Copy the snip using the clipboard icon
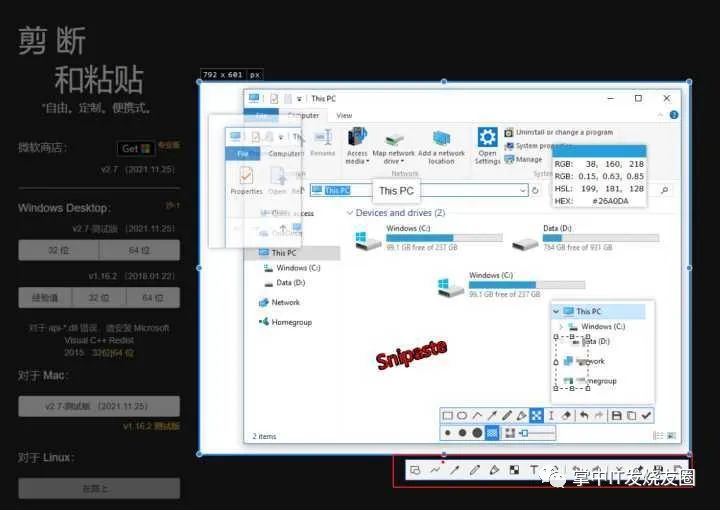Image resolution: width=720 pixels, height=510 pixels. pyautogui.click(x=632, y=416)
